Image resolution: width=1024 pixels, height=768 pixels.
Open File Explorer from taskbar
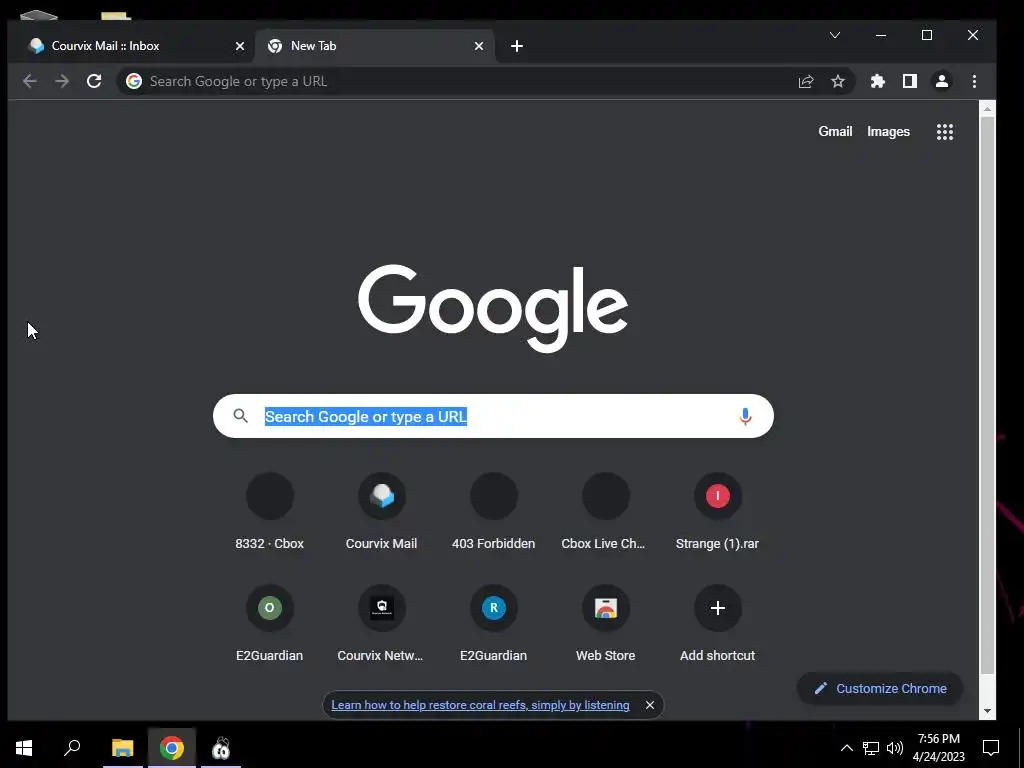[122, 748]
